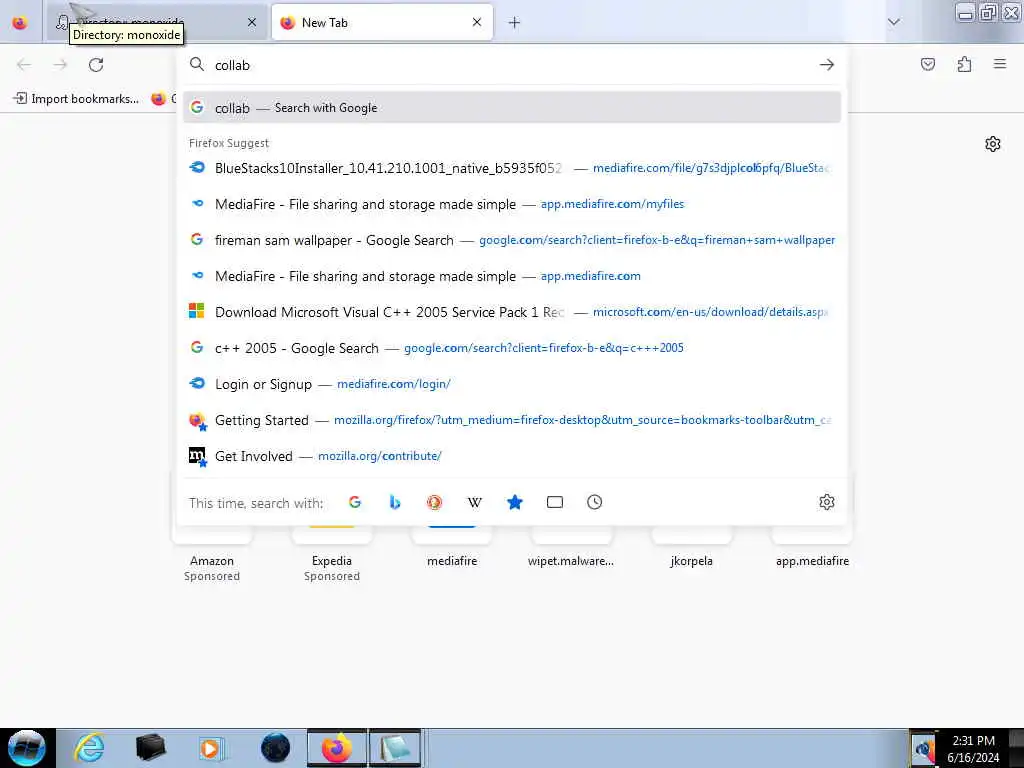Search this time with DuckDuckGo icon
This screenshot has height=768, width=1024.
point(434,502)
